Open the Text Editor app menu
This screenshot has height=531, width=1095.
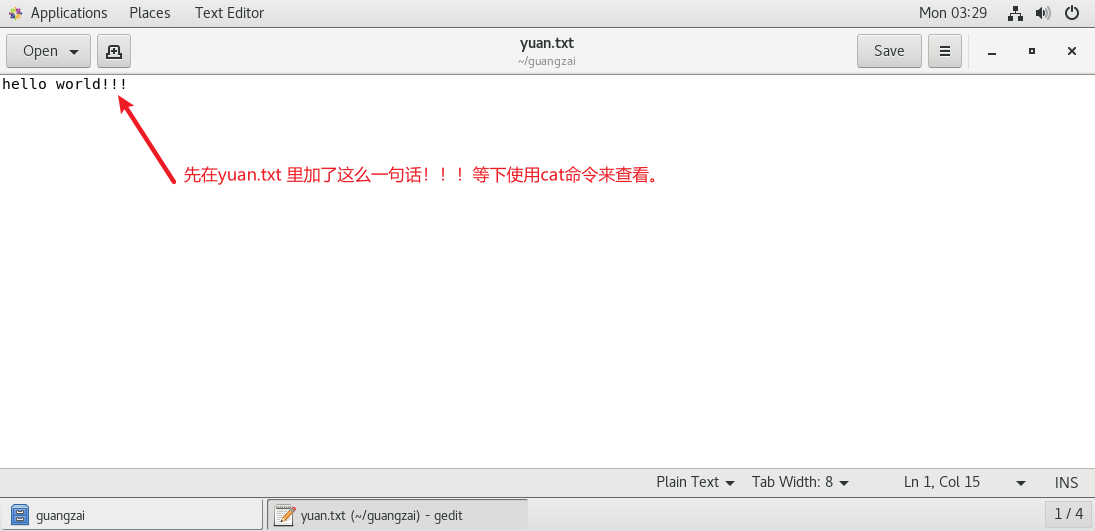click(230, 13)
